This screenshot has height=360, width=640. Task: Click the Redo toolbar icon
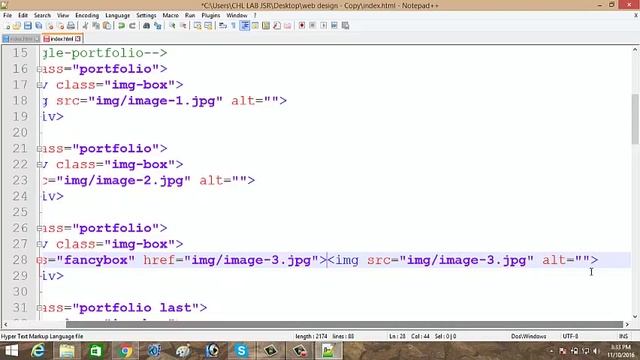click(132, 26)
